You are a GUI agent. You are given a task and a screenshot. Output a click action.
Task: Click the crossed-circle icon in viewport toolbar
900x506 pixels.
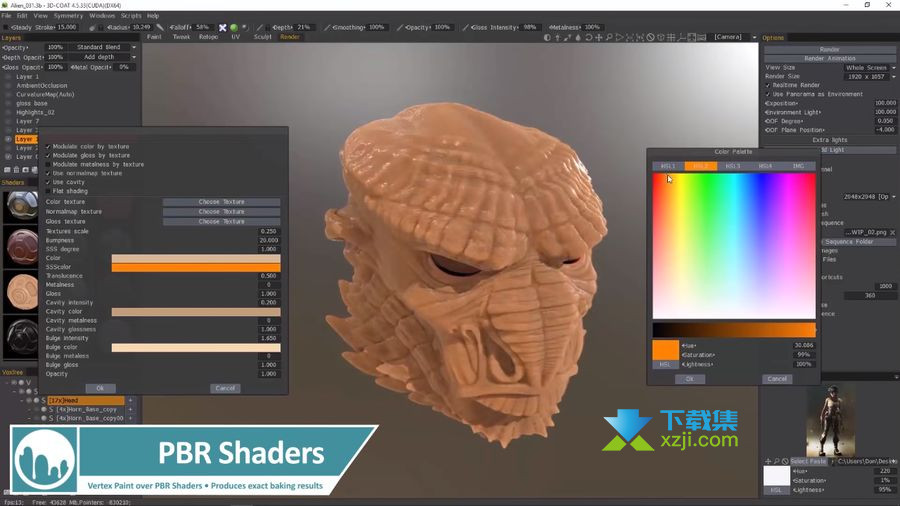pos(650,37)
